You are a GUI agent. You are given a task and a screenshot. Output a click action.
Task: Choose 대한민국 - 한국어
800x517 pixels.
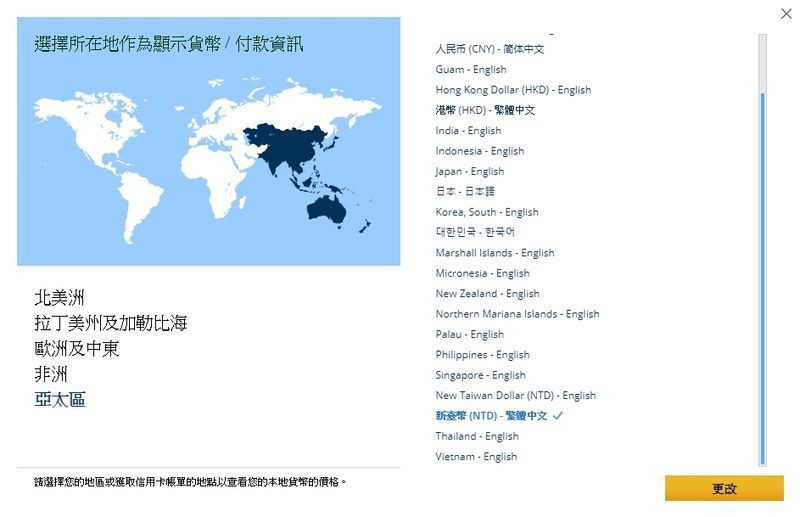[x=475, y=232]
